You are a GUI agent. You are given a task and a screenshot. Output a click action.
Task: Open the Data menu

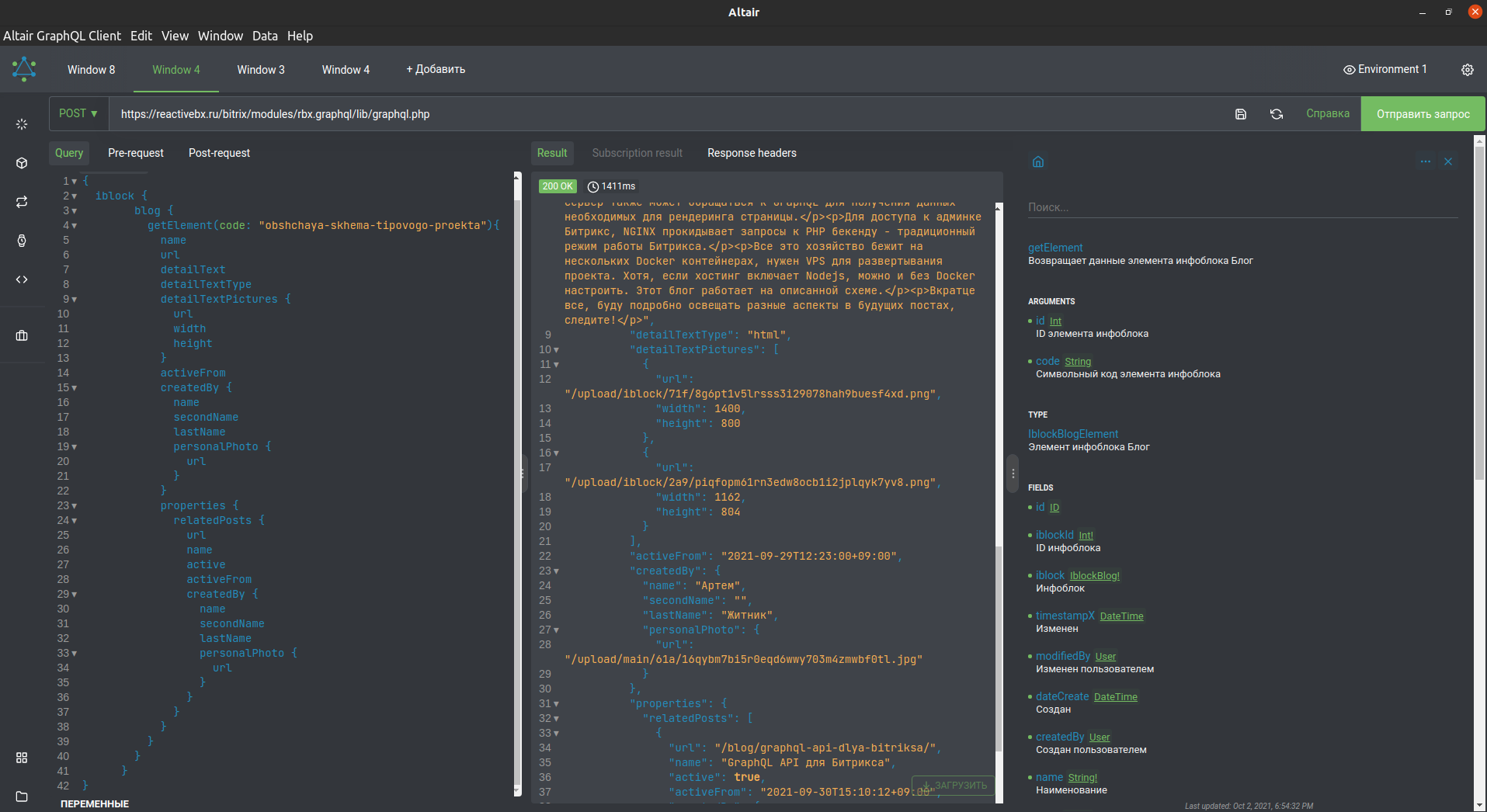[x=265, y=36]
